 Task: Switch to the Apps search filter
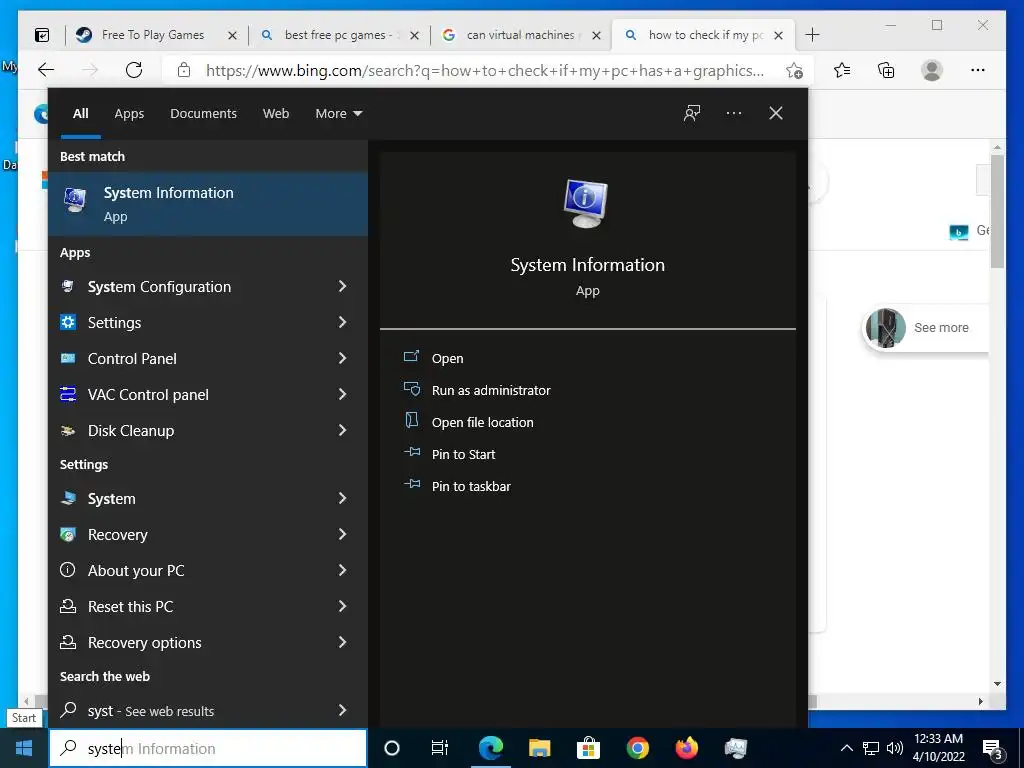(129, 114)
